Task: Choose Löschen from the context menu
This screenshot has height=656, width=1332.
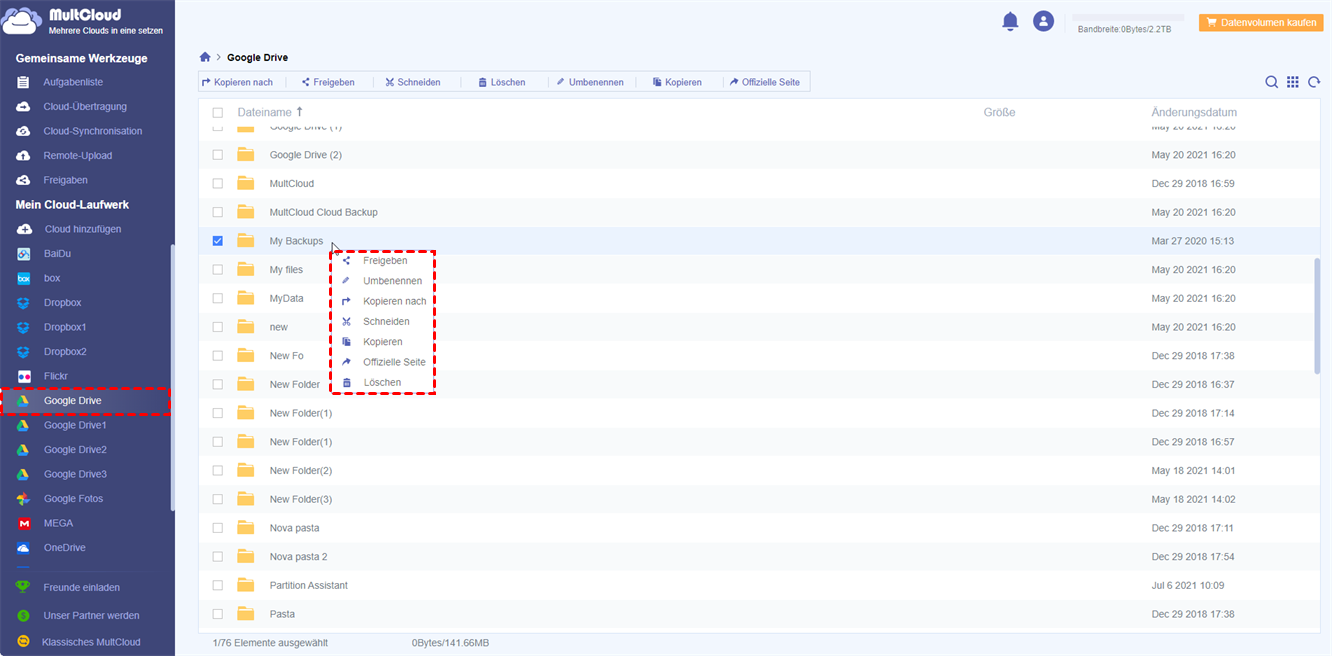Action: [x=384, y=382]
